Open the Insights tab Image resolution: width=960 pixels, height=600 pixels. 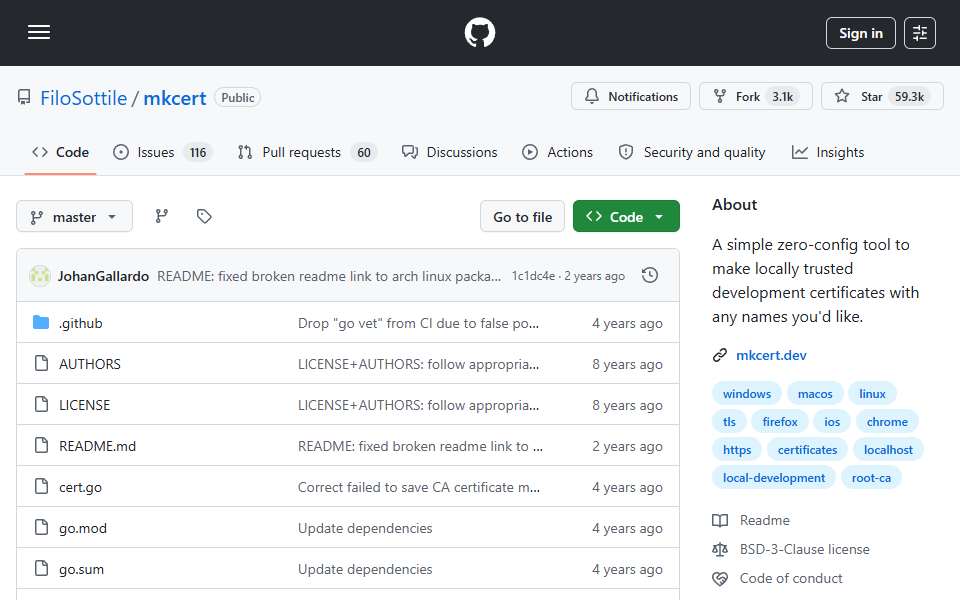tap(828, 152)
